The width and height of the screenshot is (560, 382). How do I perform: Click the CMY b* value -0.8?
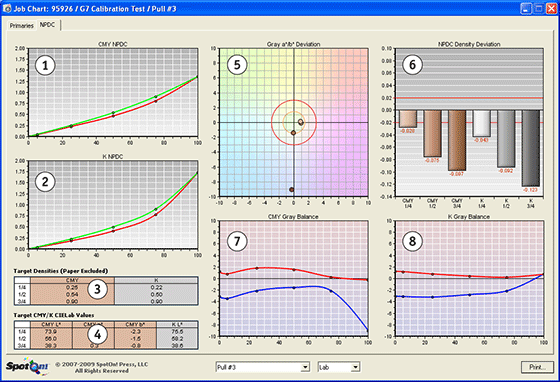(135, 346)
